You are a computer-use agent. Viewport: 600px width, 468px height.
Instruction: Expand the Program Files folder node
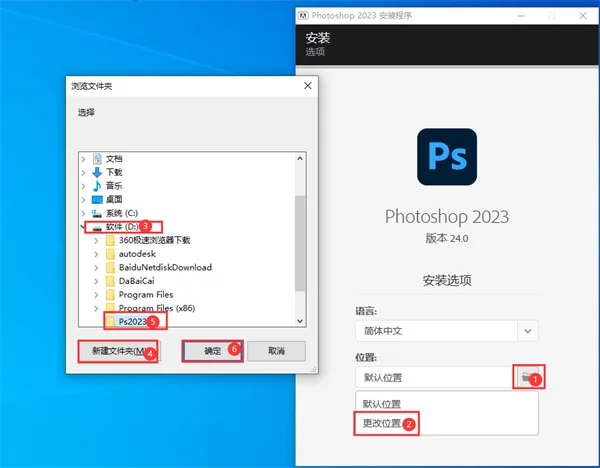coord(96,295)
